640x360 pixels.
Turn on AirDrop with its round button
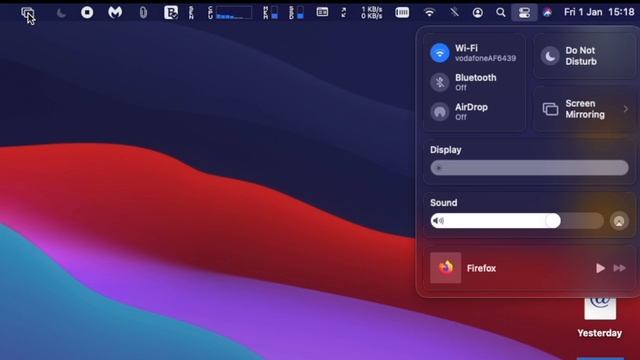coord(440,111)
